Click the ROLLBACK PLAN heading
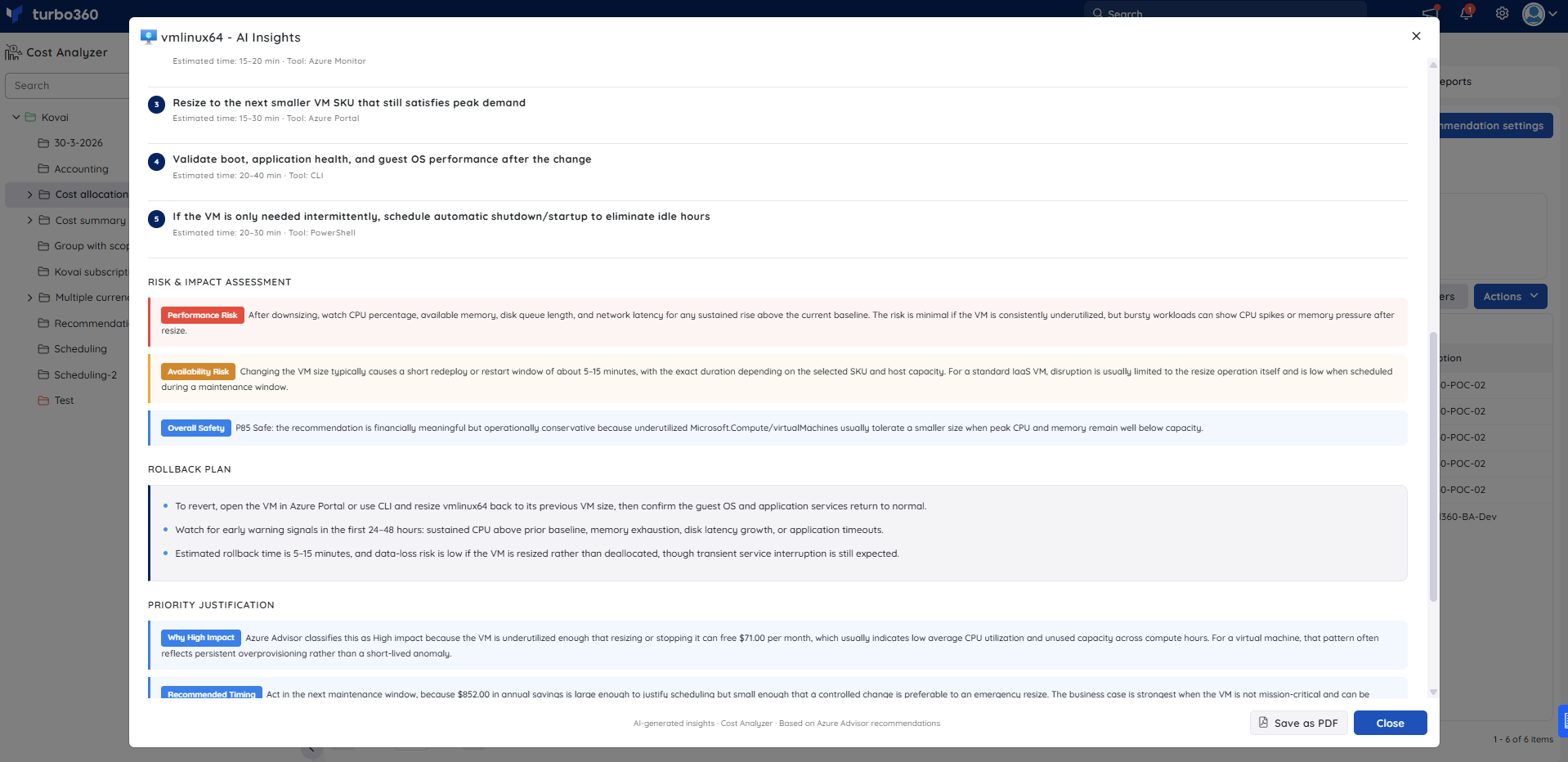 tap(190, 469)
